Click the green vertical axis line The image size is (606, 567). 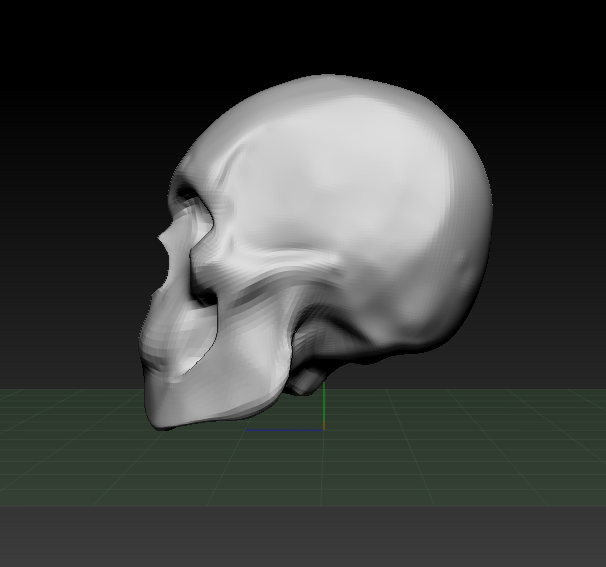(x=324, y=404)
